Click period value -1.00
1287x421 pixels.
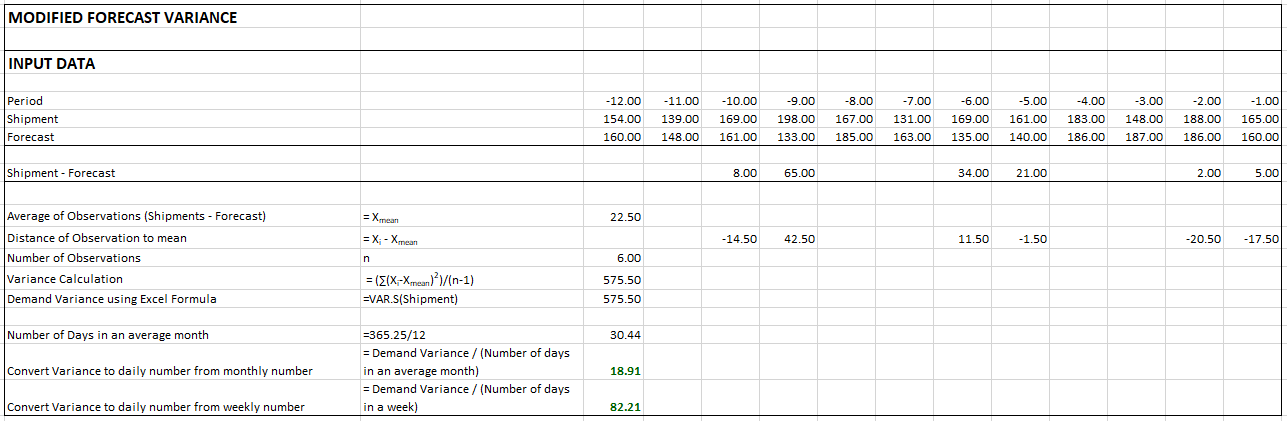click(1264, 101)
